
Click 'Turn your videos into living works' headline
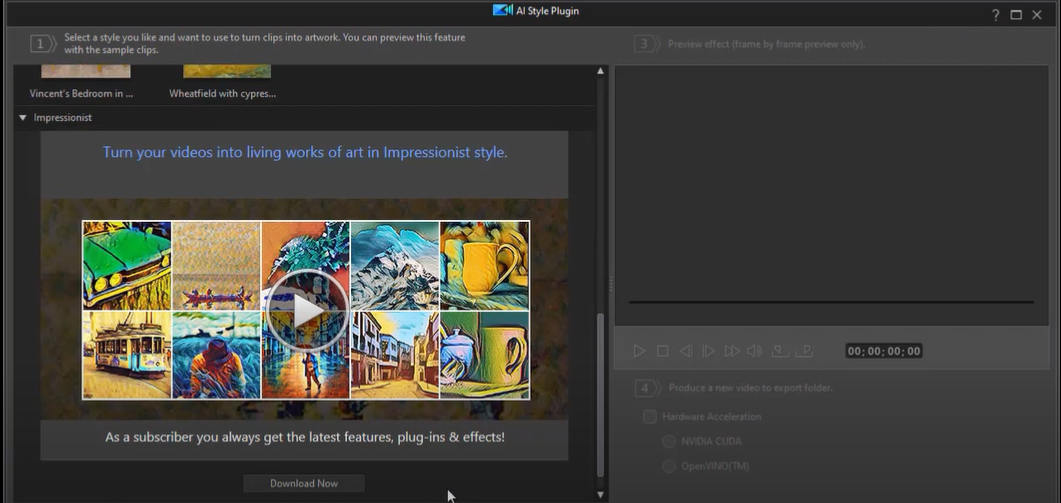(304, 152)
